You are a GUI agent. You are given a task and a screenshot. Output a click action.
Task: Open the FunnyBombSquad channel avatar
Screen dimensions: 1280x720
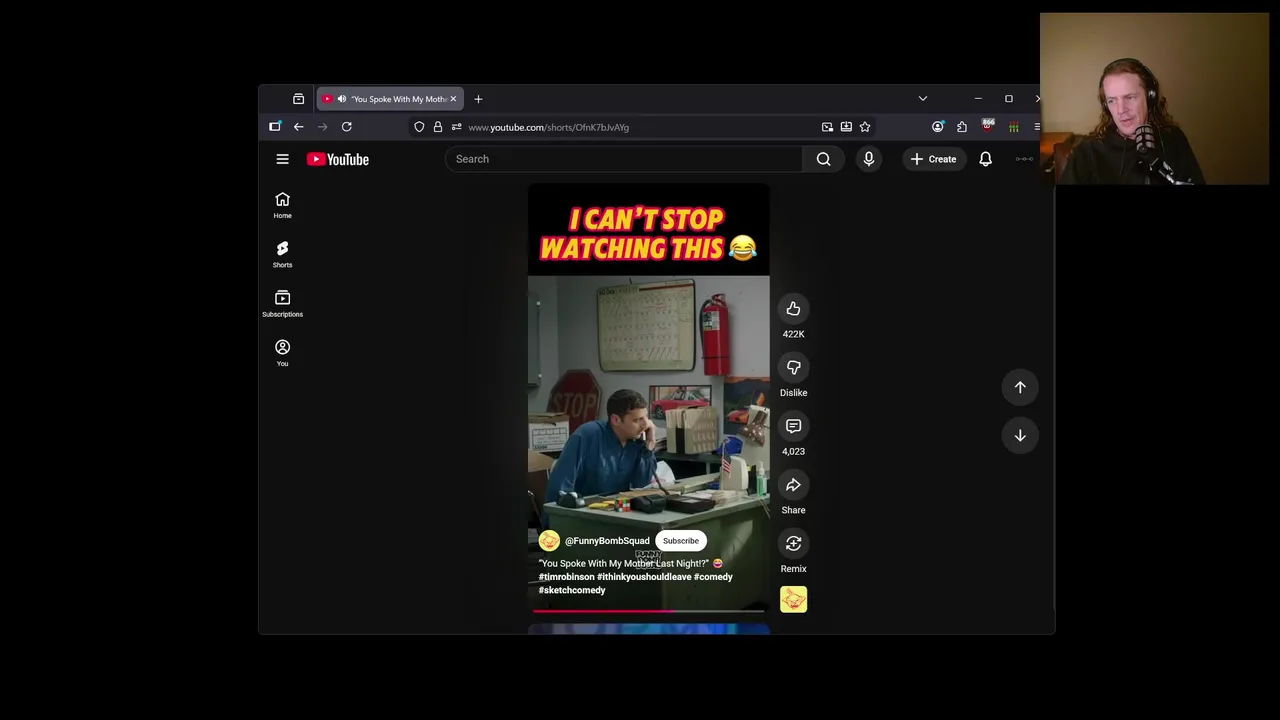(549, 541)
